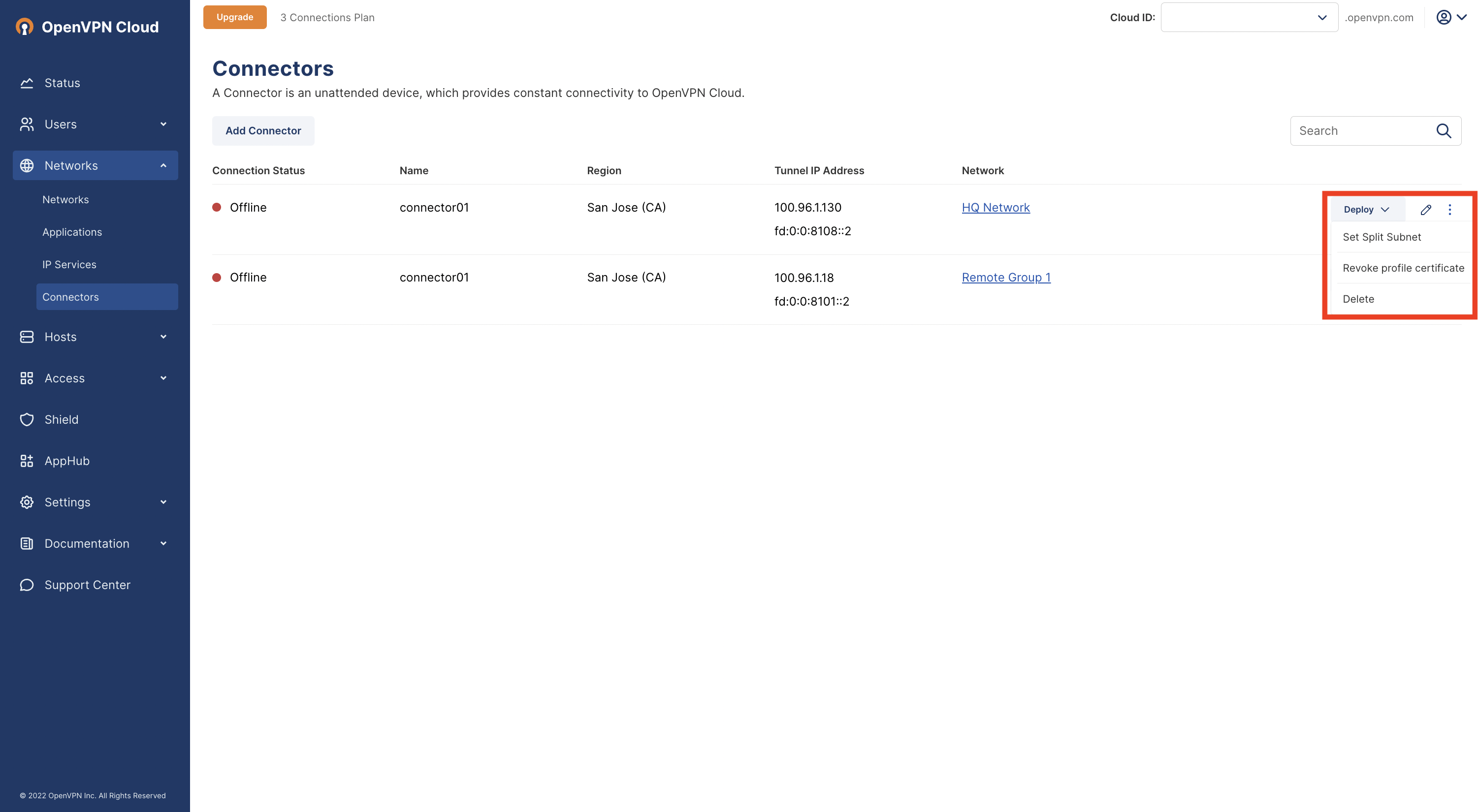Click the Hosts server icon

[27, 337]
